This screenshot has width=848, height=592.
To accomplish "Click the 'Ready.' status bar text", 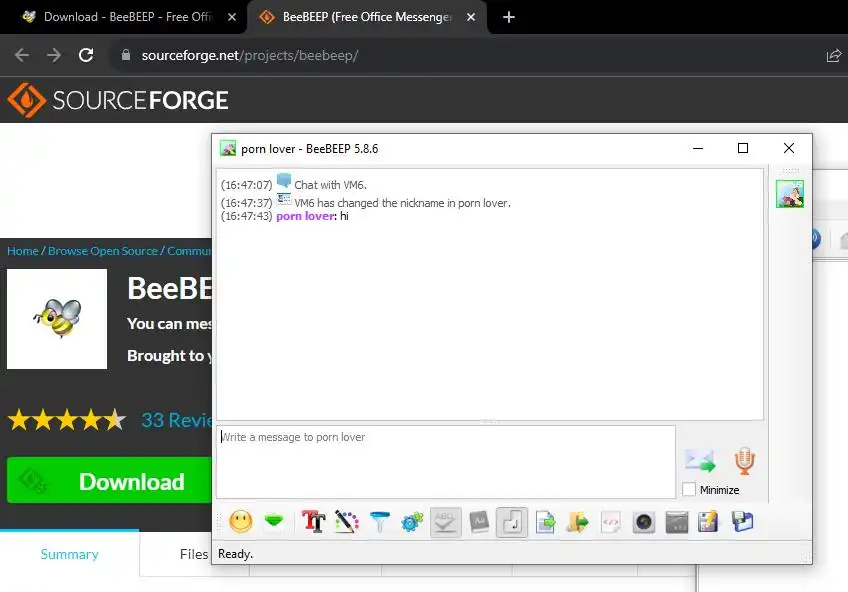I will [x=235, y=554].
